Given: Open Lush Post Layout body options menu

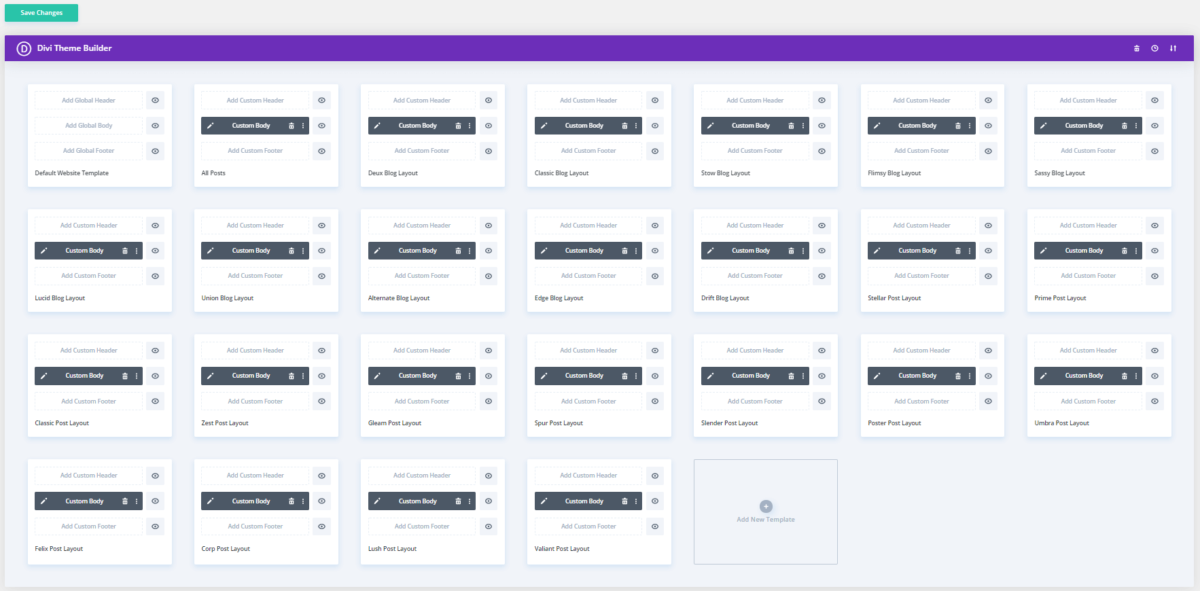Looking at the screenshot, I should click(x=470, y=500).
